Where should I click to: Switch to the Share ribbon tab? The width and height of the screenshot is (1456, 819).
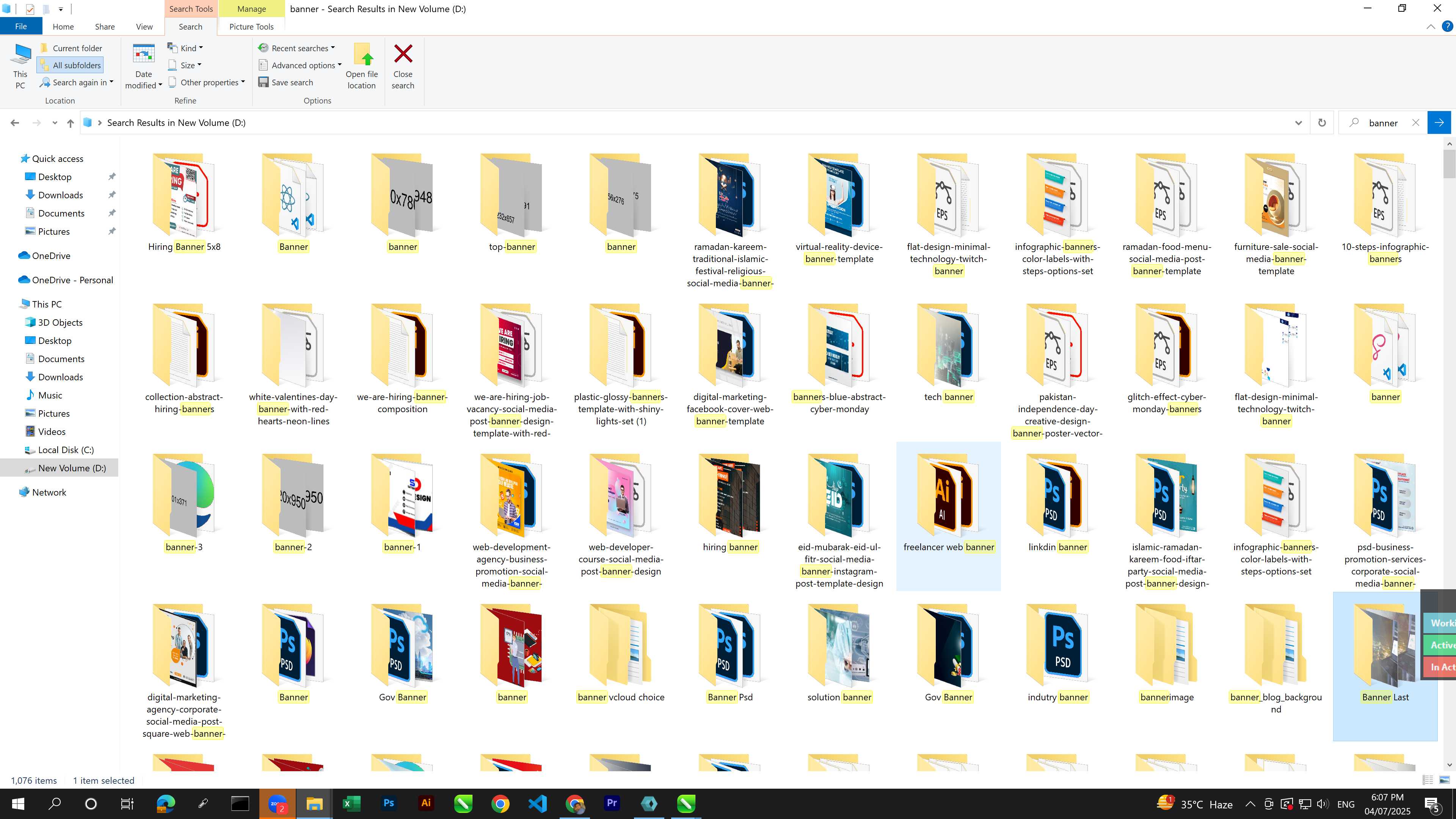105,27
